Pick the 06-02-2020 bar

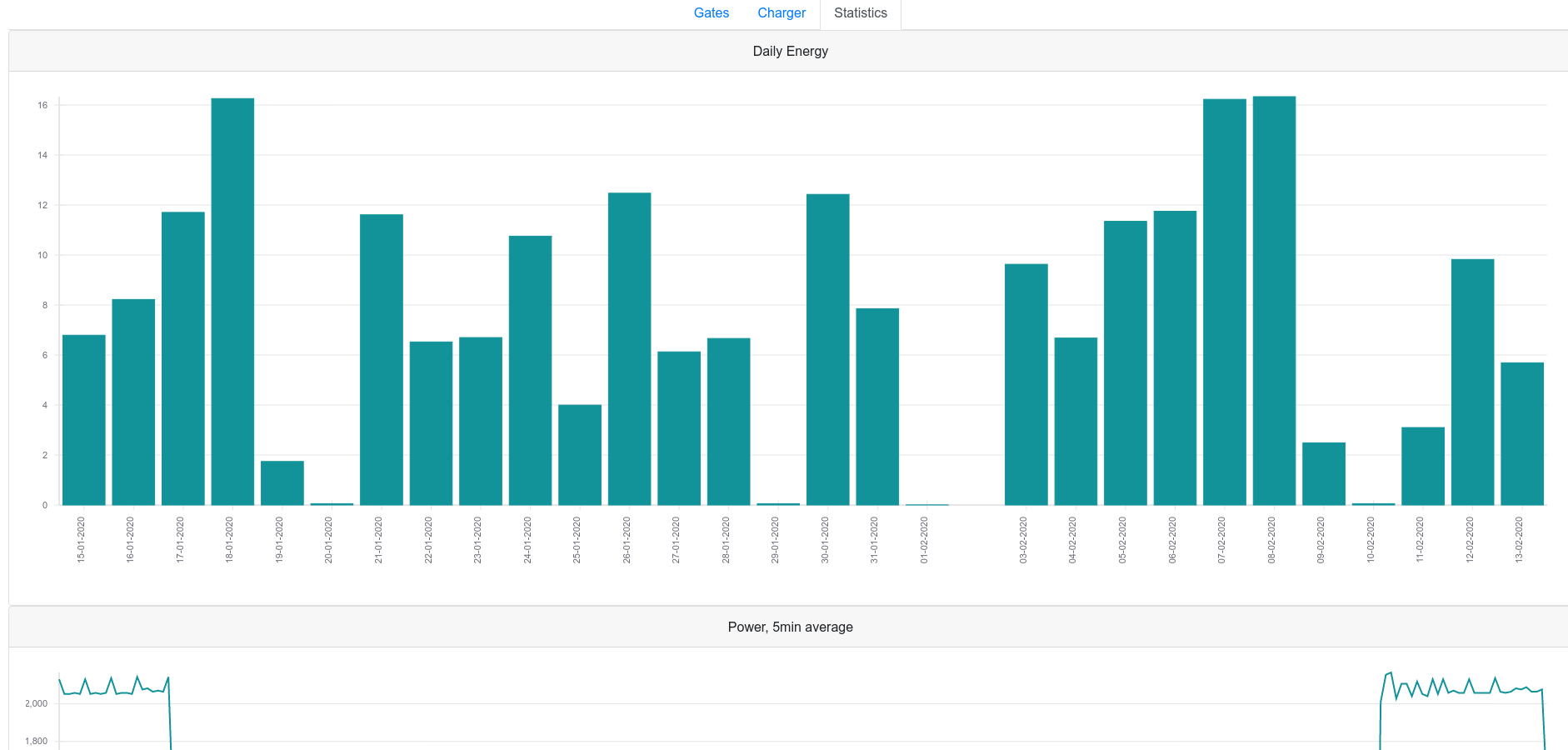pyautogui.click(x=1175, y=358)
